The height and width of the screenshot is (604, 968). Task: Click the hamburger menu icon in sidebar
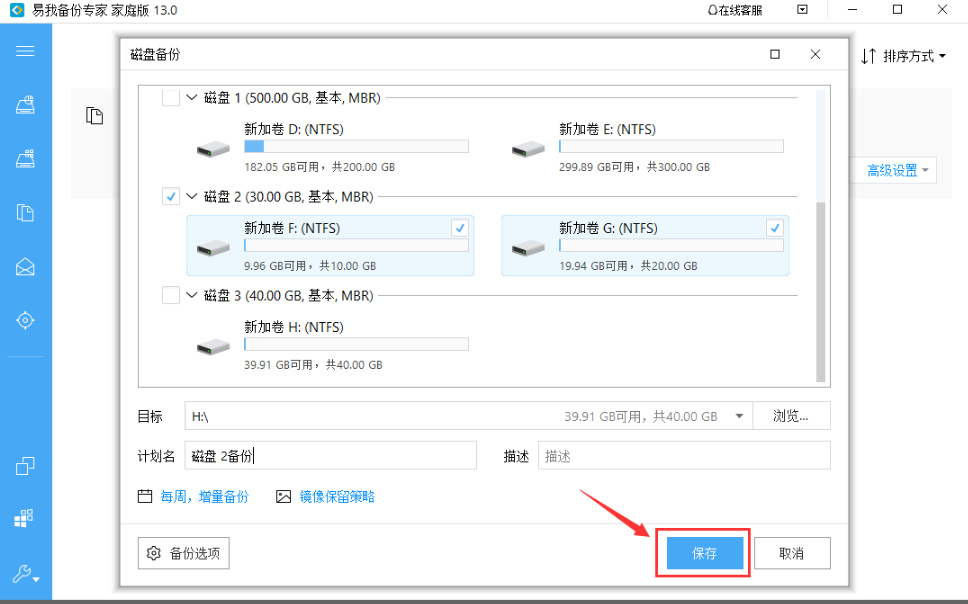(x=25, y=51)
